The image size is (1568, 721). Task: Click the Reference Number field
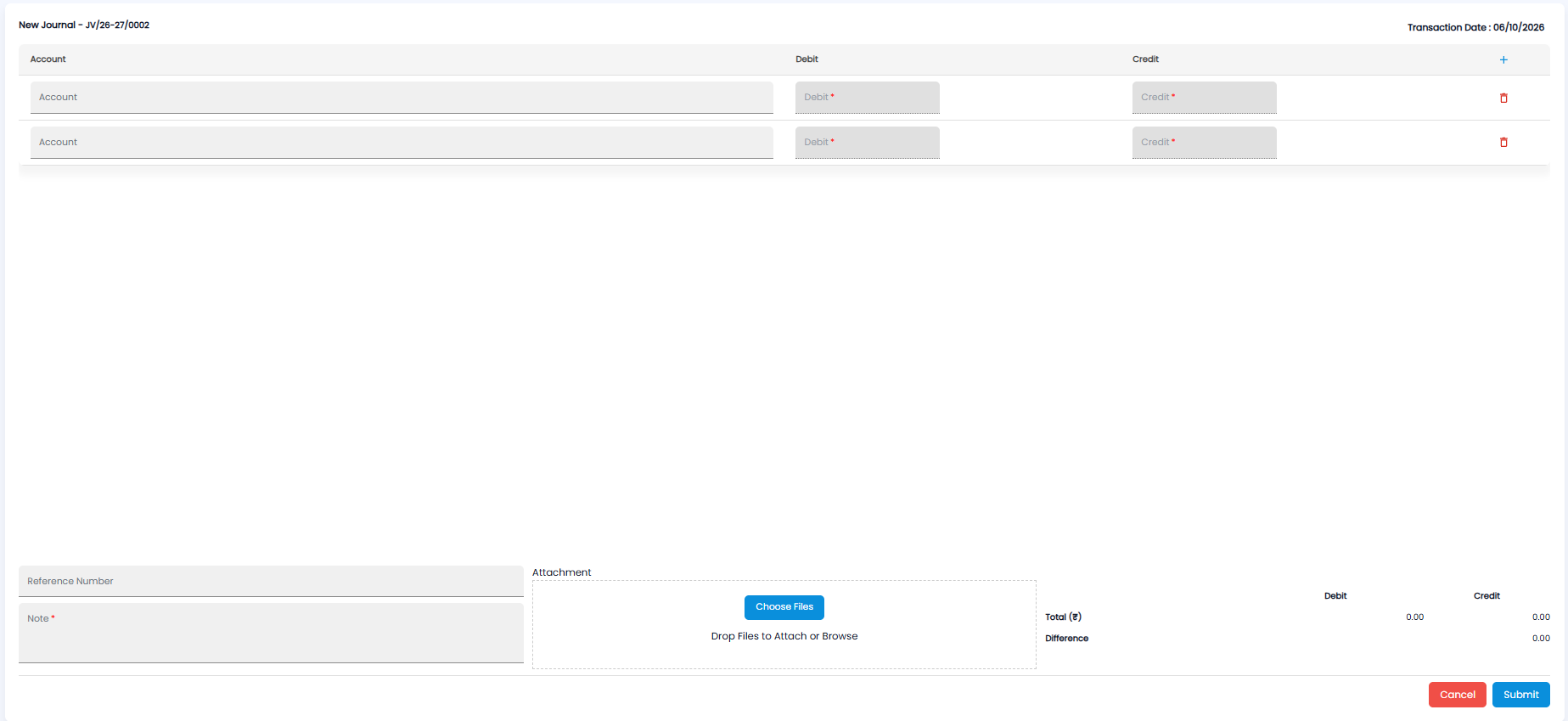tap(271, 581)
